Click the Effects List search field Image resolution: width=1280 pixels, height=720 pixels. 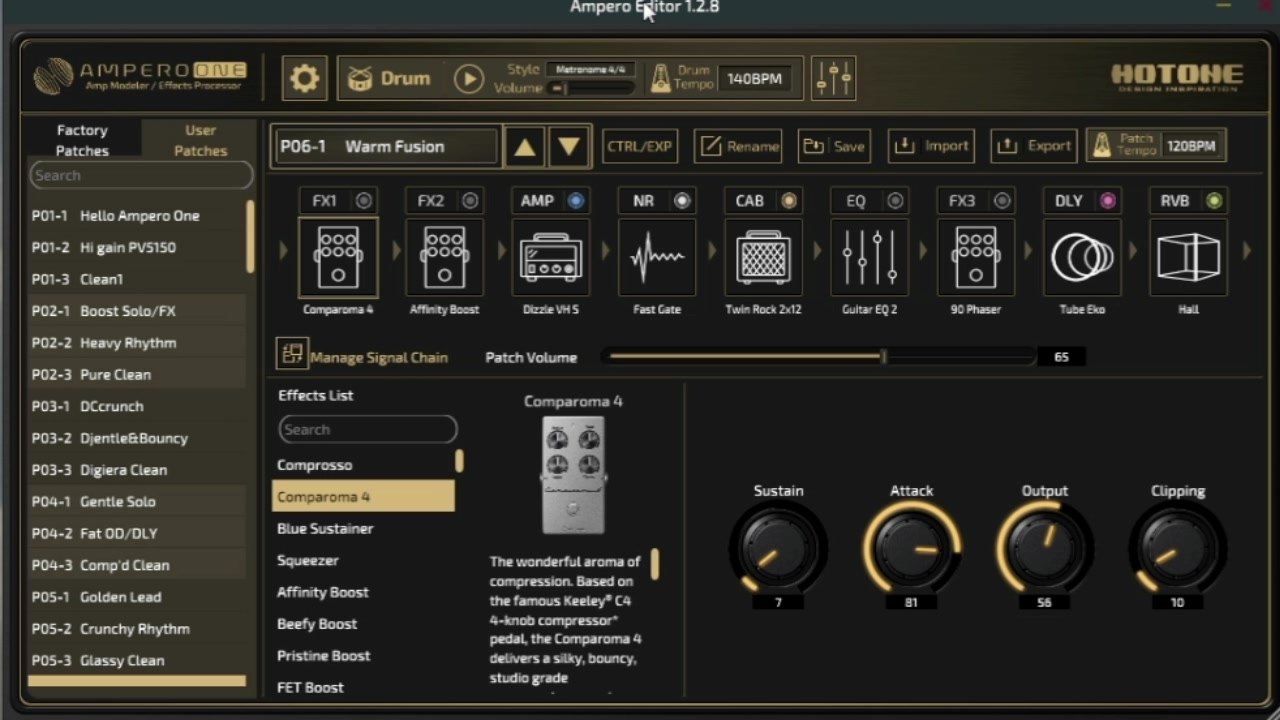367,429
